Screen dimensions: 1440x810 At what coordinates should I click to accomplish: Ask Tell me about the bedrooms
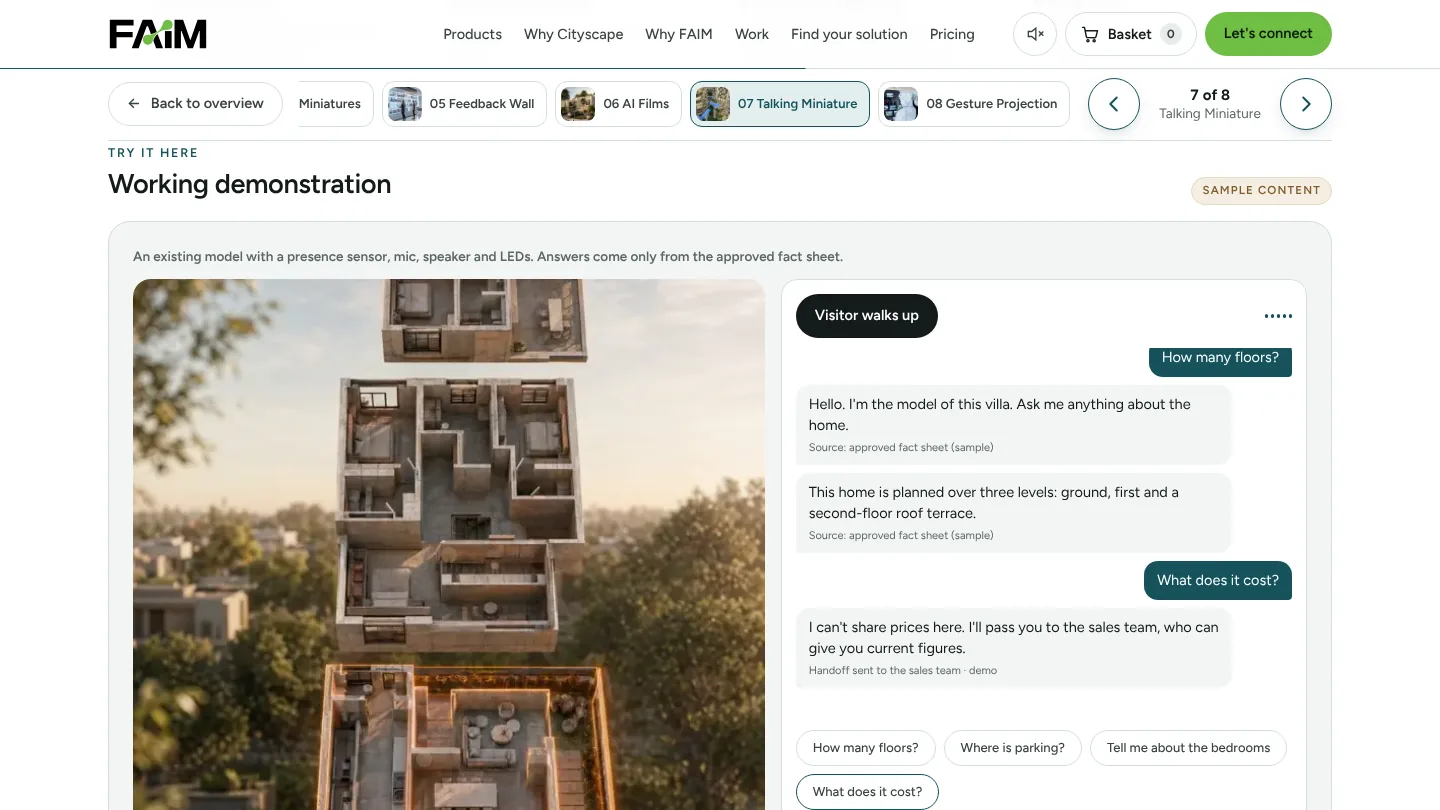[x=1188, y=748]
